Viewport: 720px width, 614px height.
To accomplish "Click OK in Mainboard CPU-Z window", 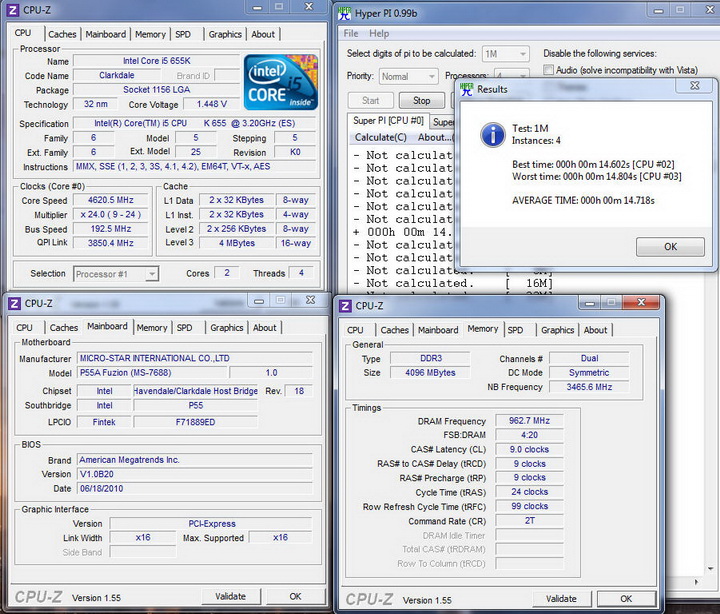I will click(295, 597).
